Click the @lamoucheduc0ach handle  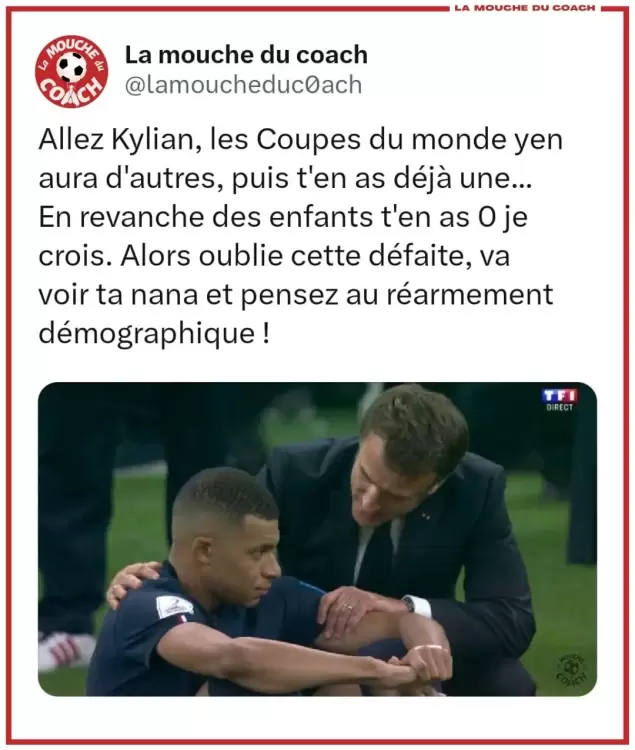tap(243, 85)
